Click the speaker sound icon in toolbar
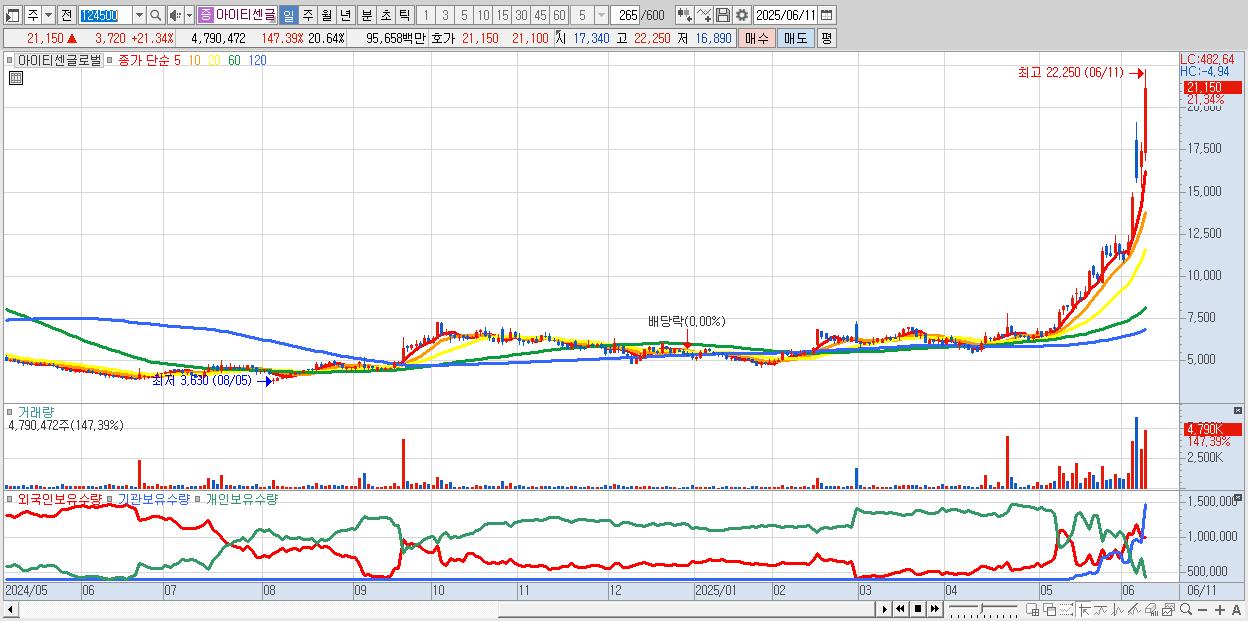This screenshot has width=1248, height=621. point(175,15)
